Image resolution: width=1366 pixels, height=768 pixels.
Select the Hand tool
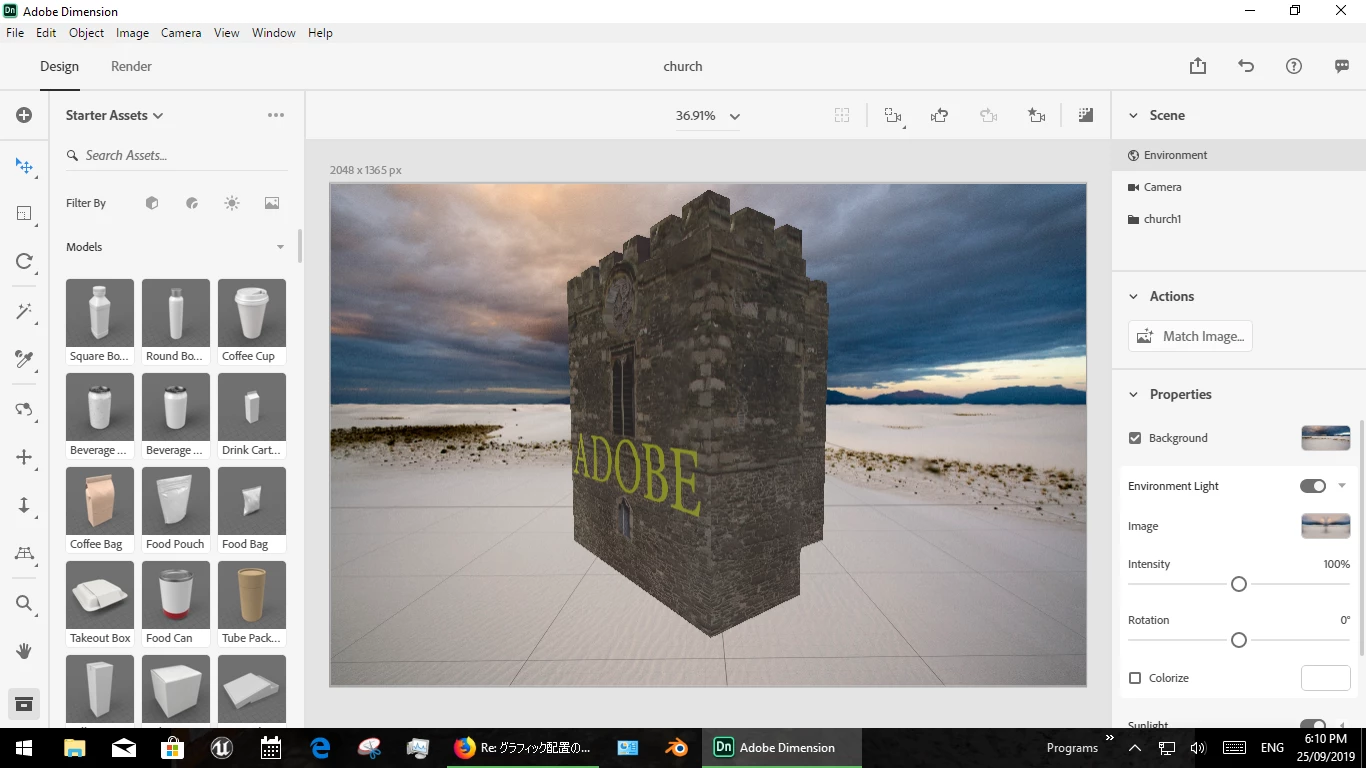(24, 651)
